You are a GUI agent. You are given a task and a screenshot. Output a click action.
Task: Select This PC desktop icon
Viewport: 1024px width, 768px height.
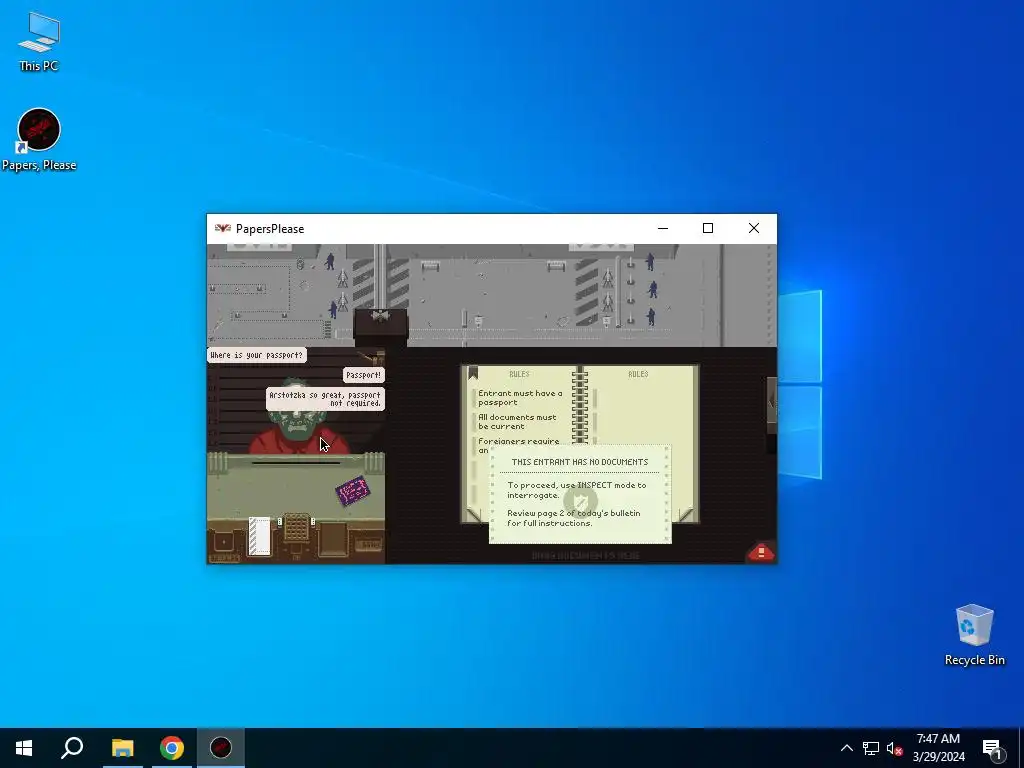coord(39,41)
